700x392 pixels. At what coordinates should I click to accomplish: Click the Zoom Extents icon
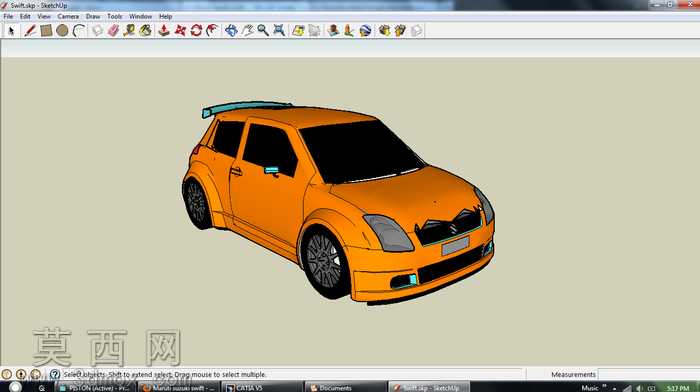tap(279, 30)
